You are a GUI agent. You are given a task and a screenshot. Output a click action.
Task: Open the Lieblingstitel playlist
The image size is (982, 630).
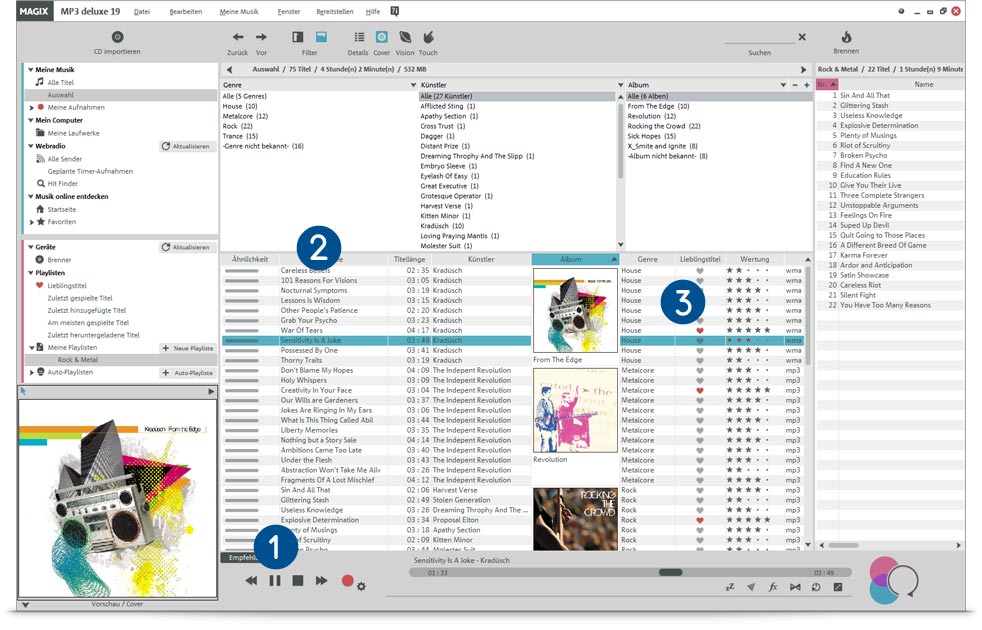coord(67,285)
